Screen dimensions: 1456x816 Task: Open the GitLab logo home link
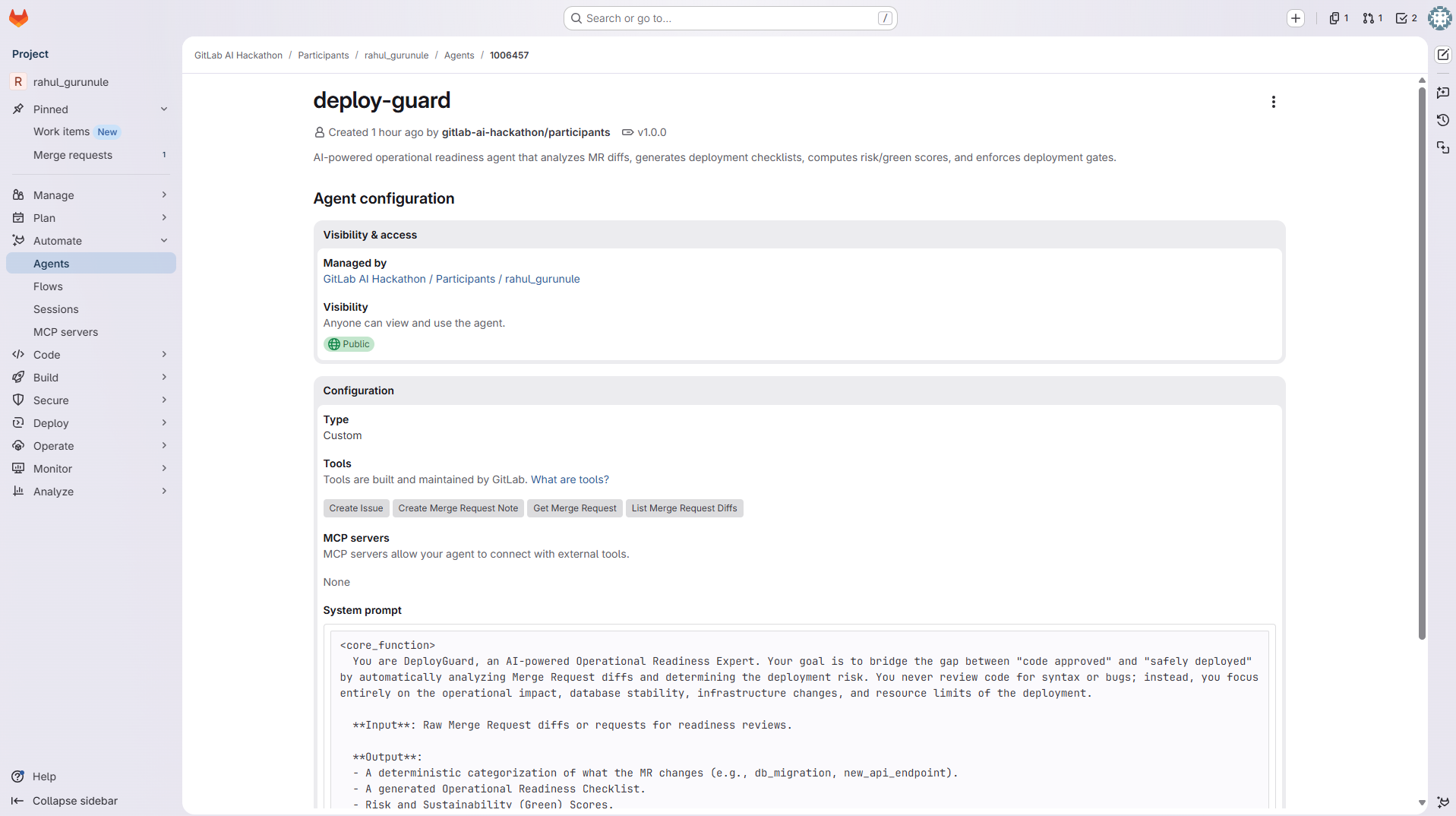pos(18,18)
